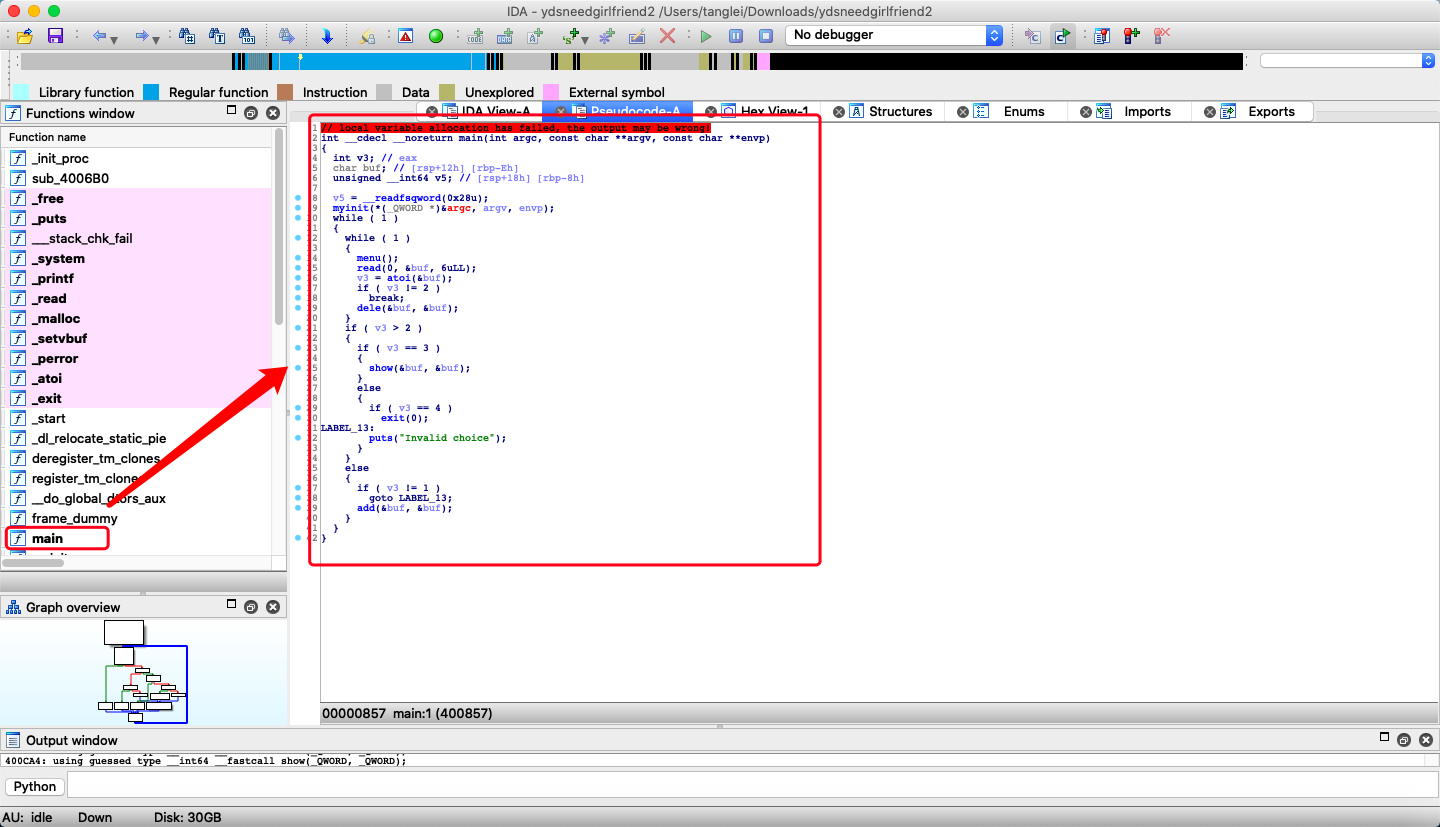Click the generate pseudocode C icon

click(1062, 36)
